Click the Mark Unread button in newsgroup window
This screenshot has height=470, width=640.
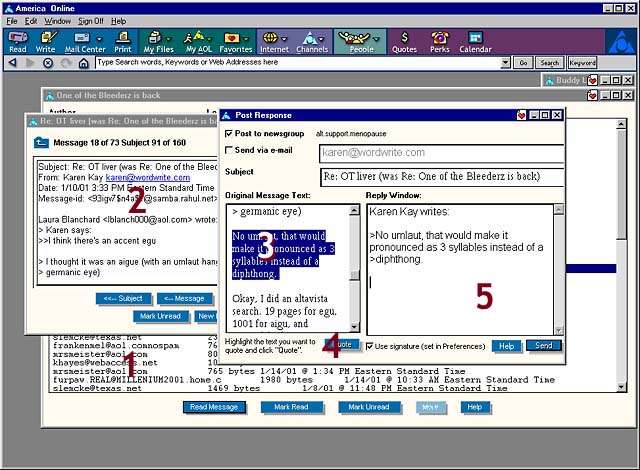click(x=369, y=407)
